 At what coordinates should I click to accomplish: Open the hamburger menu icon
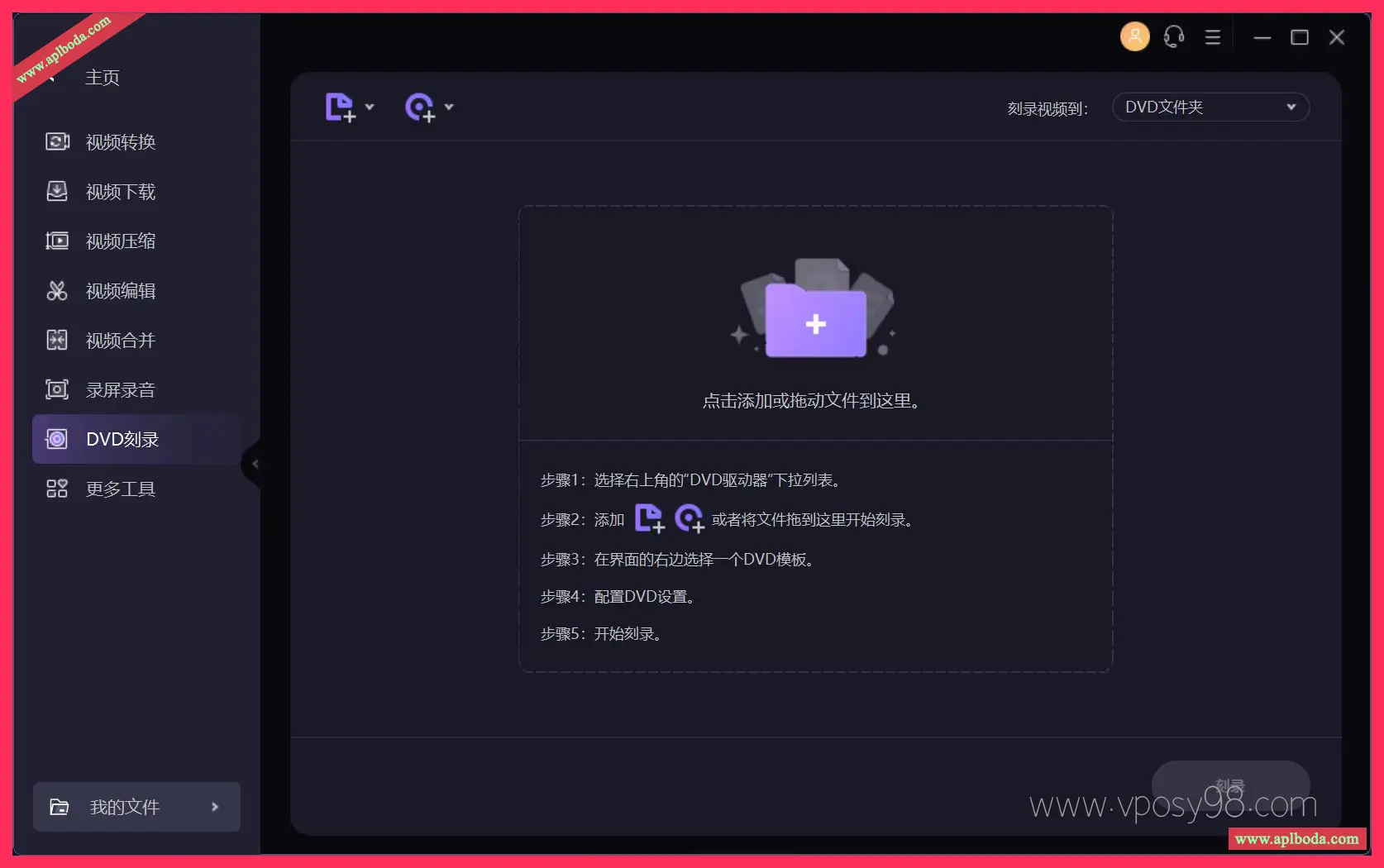click(1212, 37)
